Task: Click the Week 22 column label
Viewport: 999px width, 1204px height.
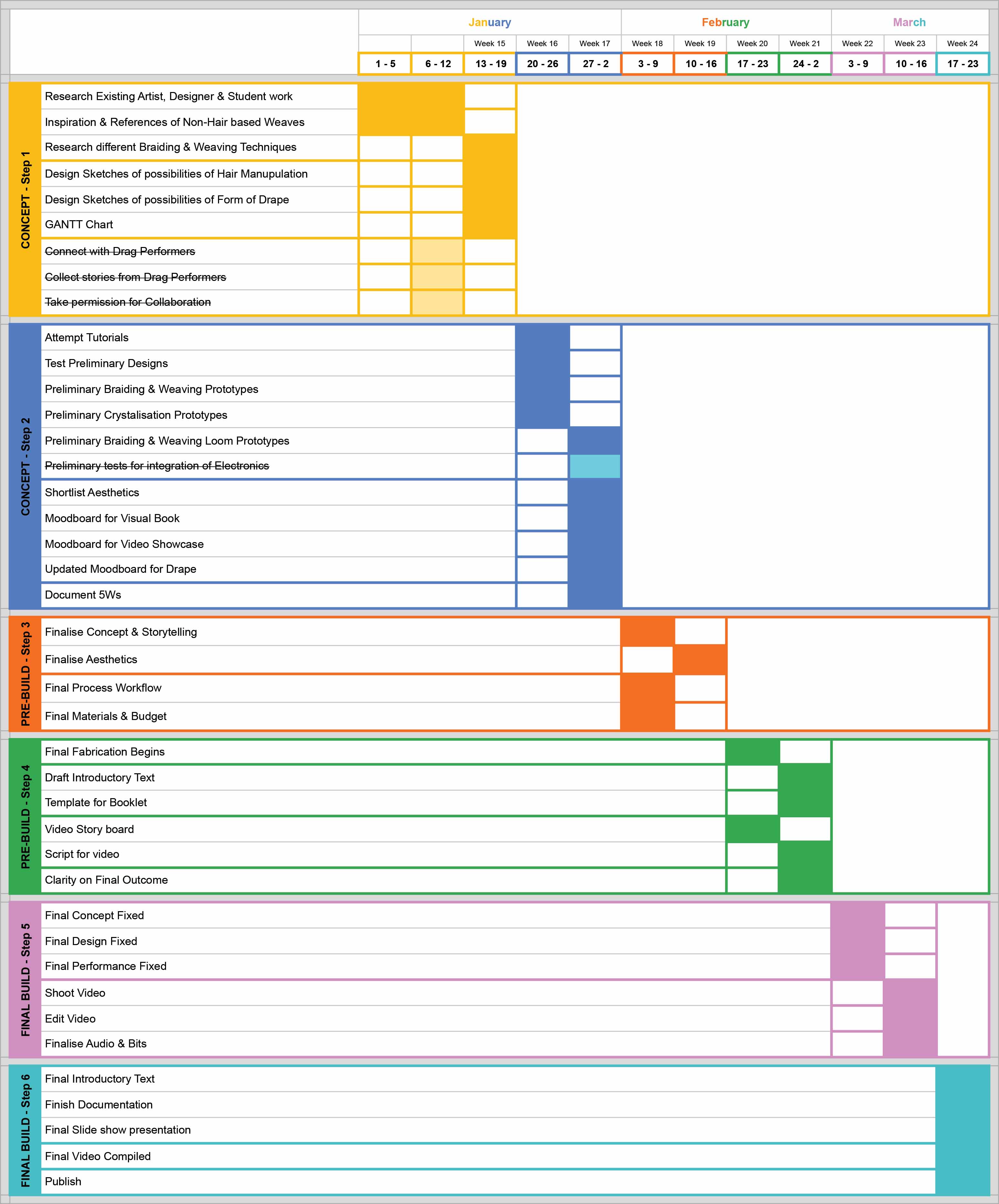Action: (x=857, y=44)
